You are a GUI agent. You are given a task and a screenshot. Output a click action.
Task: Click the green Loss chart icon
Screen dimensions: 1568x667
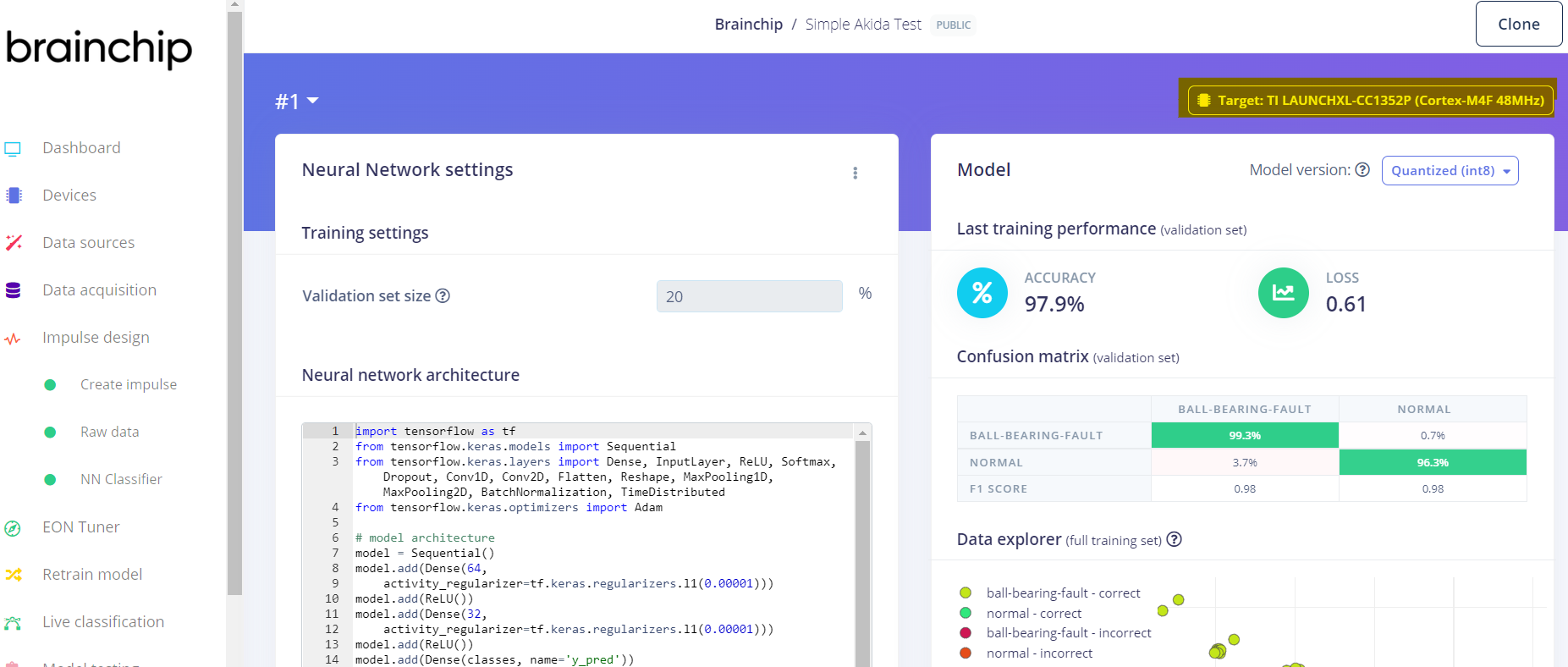tap(1284, 293)
